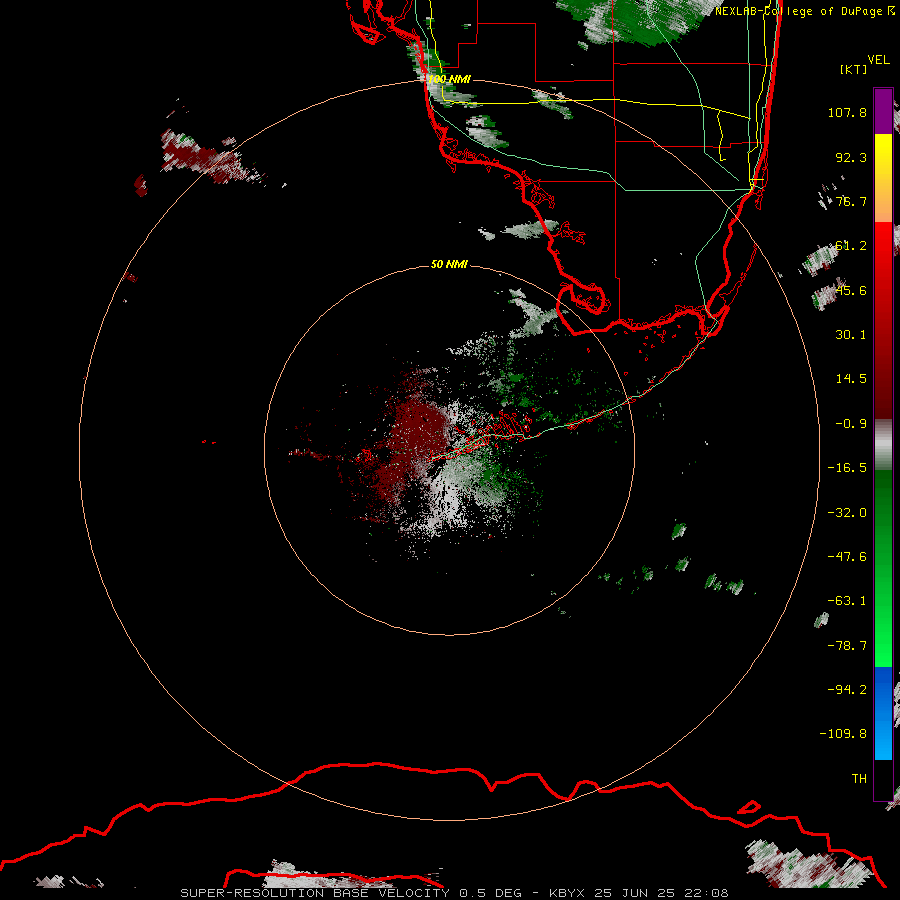Pick the purple segment of the velocity color bar
The height and width of the screenshot is (900, 900).
(x=883, y=111)
